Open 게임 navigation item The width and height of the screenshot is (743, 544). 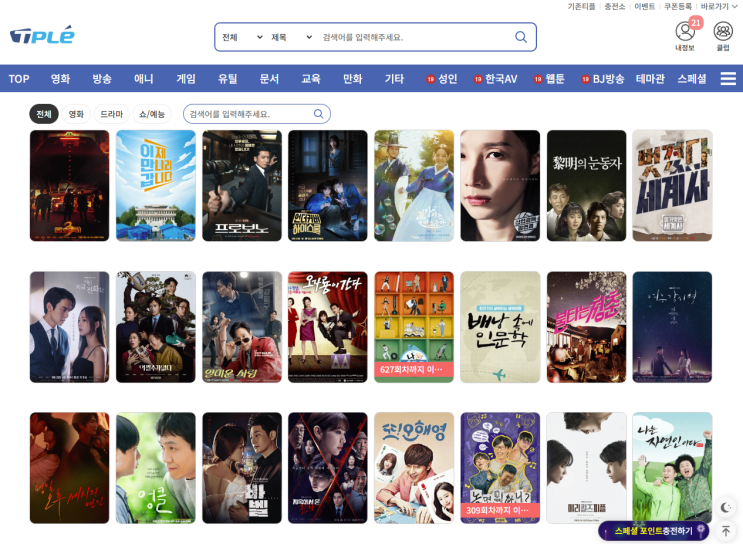click(186, 79)
